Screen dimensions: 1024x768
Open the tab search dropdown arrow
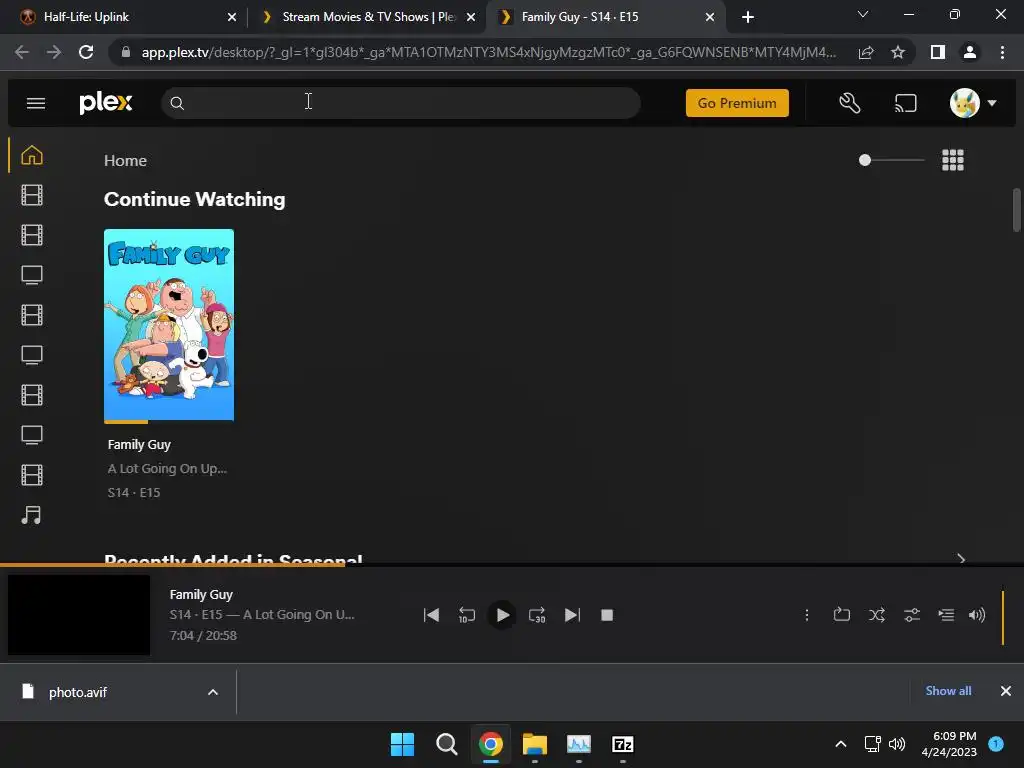863,14
